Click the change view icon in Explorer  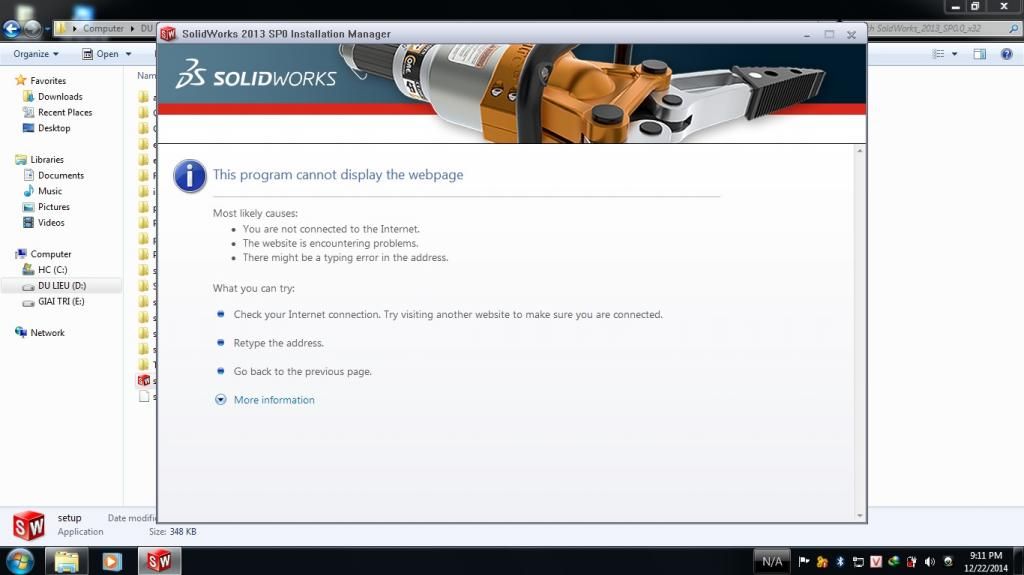point(938,54)
